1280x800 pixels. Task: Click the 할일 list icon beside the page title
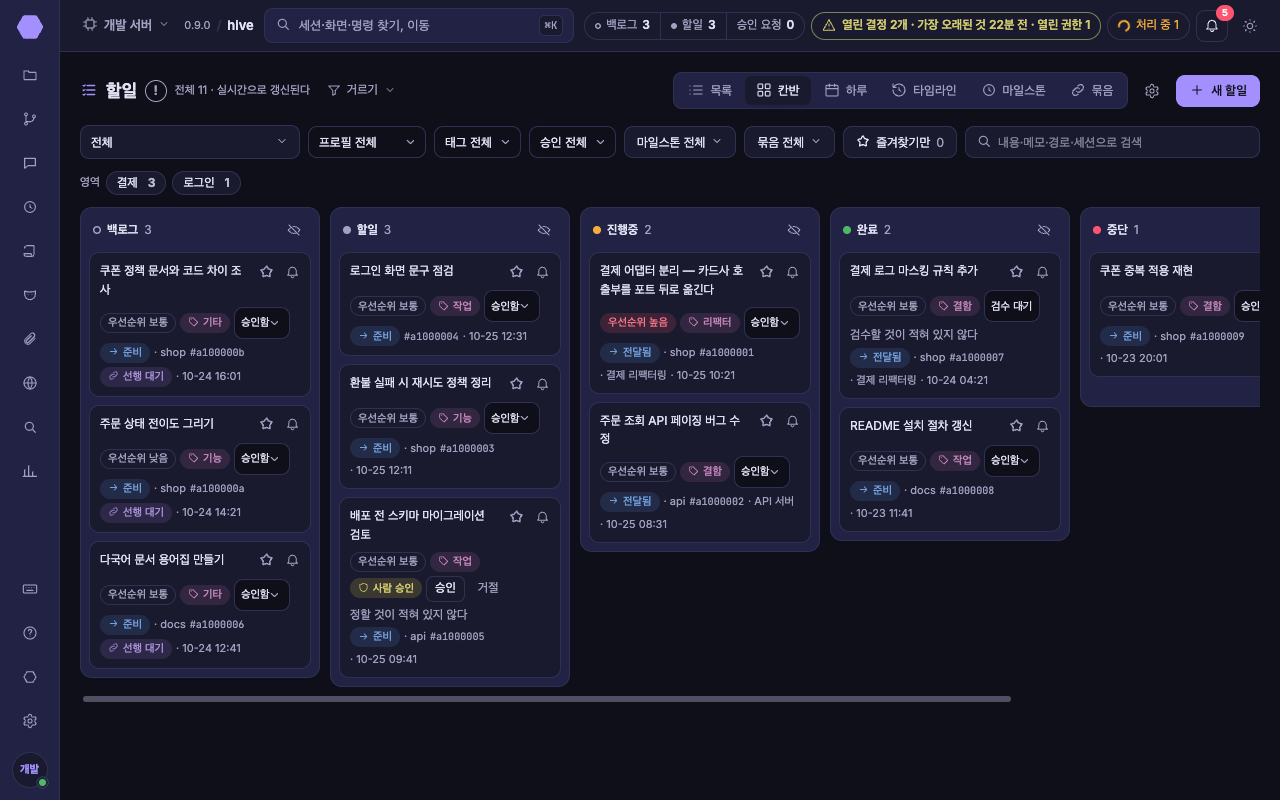pyautogui.click(x=89, y=90)
